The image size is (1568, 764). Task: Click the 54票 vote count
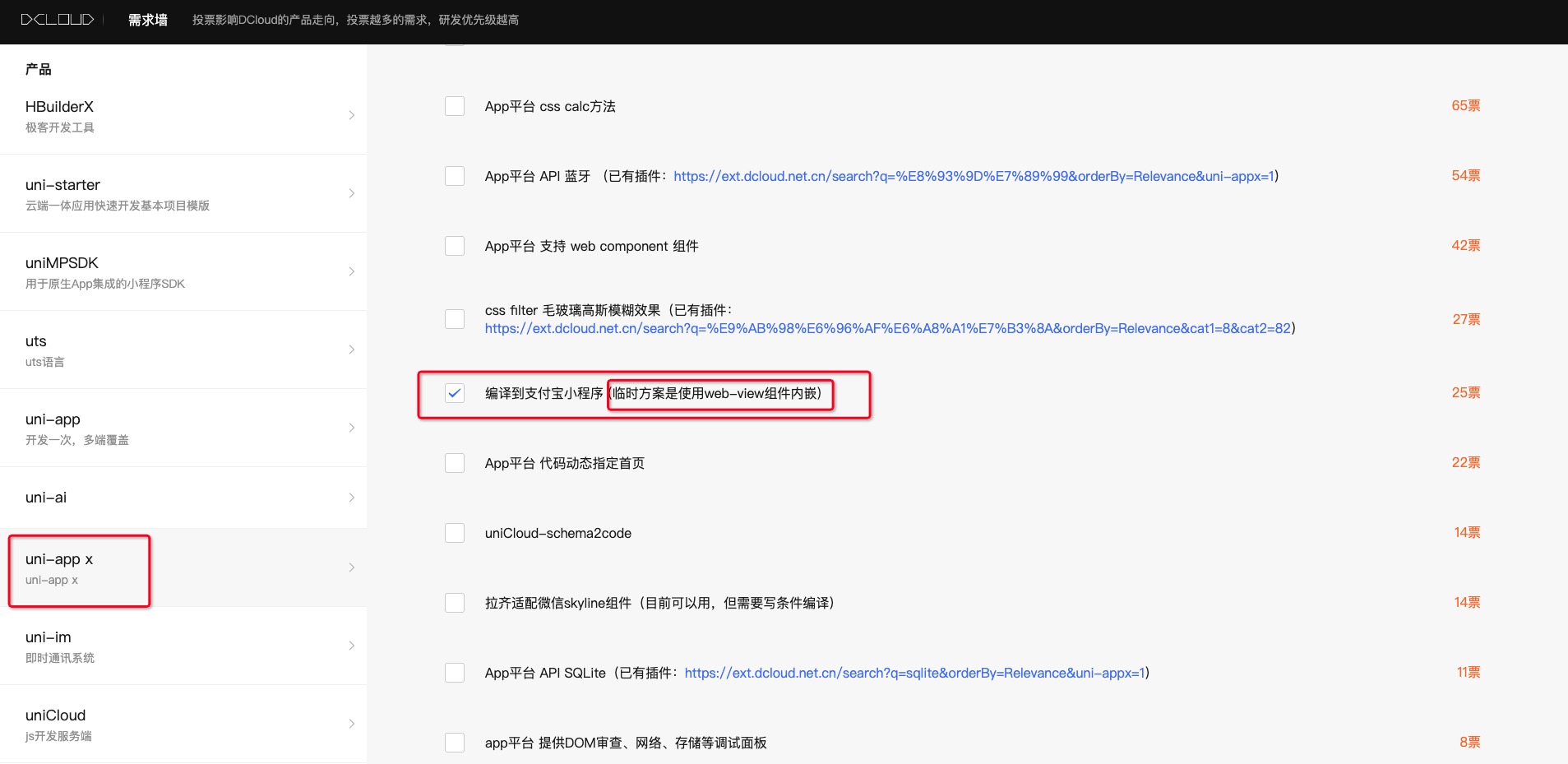(1466, 176)
